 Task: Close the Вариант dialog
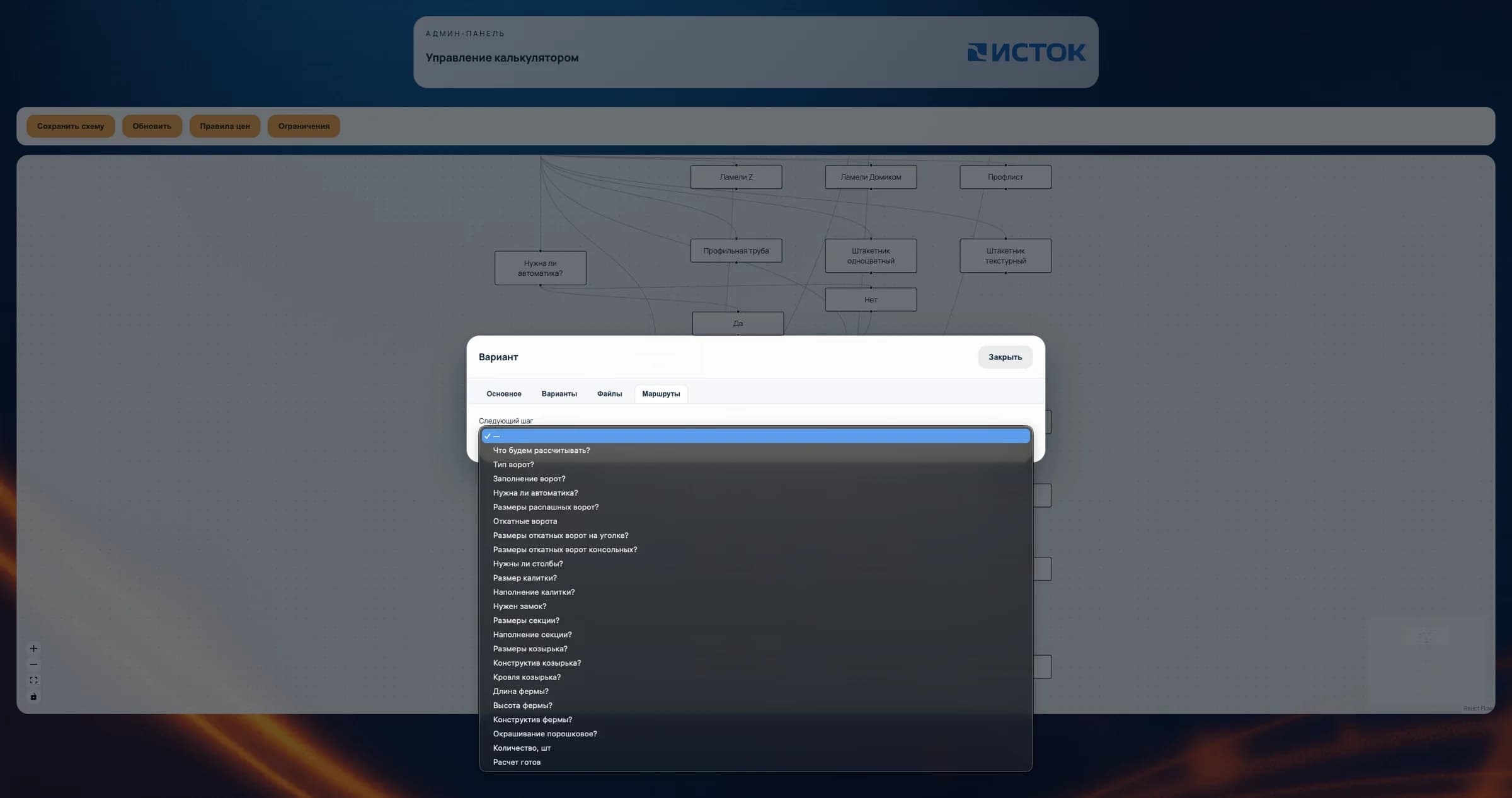[x=1005, y=357]
